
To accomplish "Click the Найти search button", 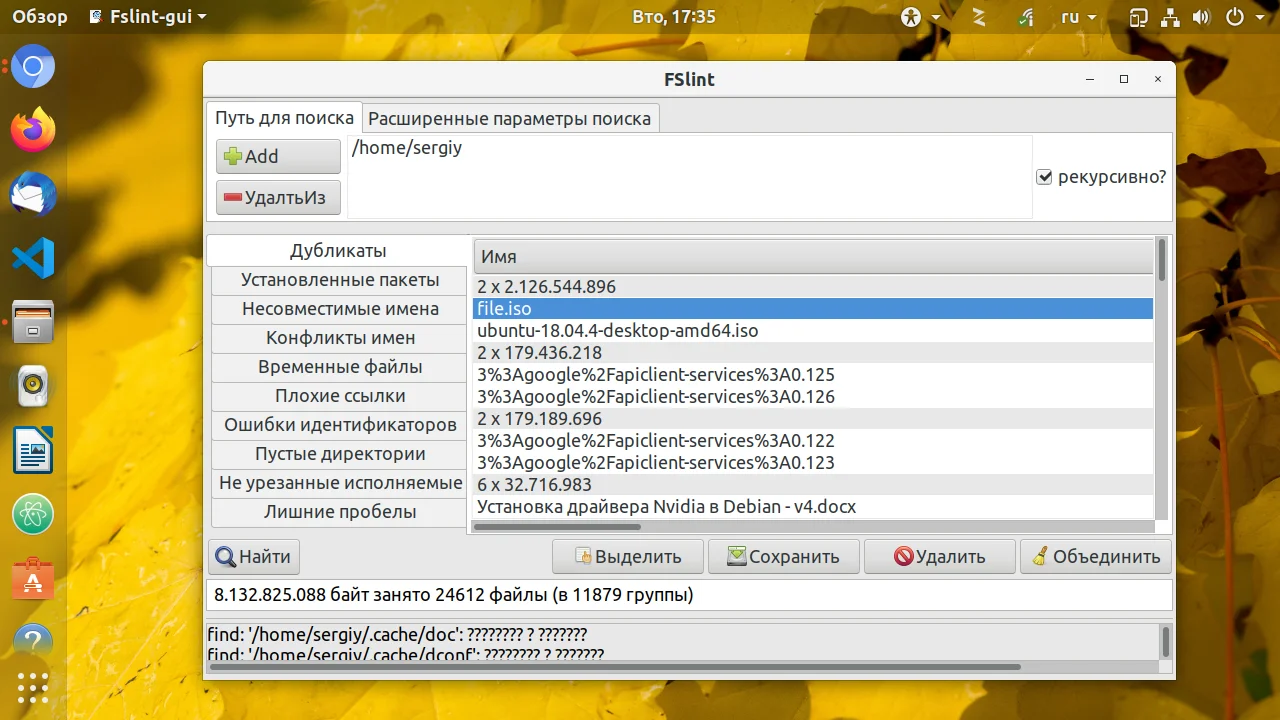I will 254,557.
